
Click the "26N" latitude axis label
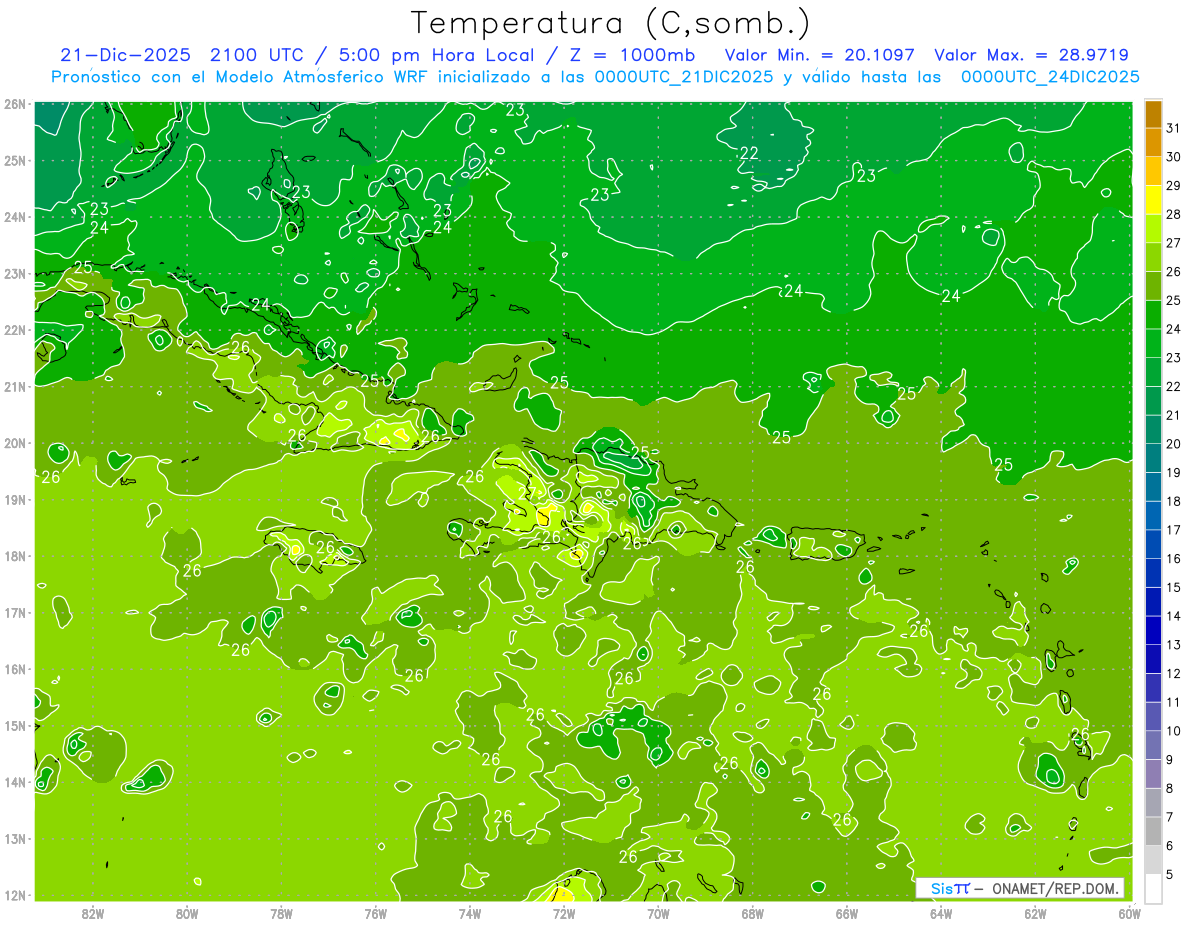coord(14,104)
